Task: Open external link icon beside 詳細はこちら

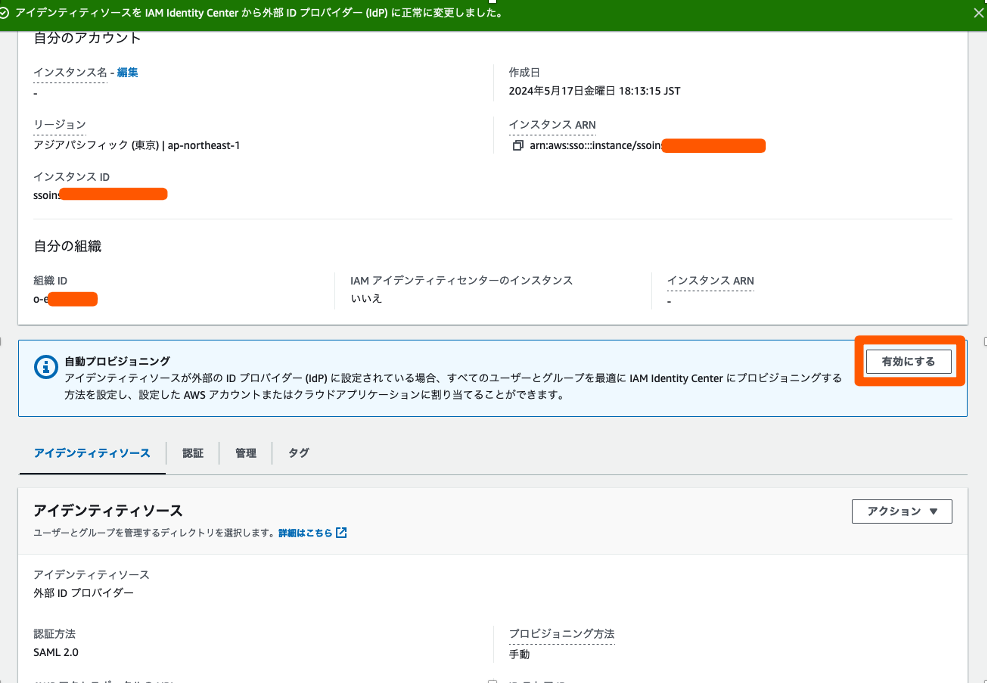Action: 341,533
